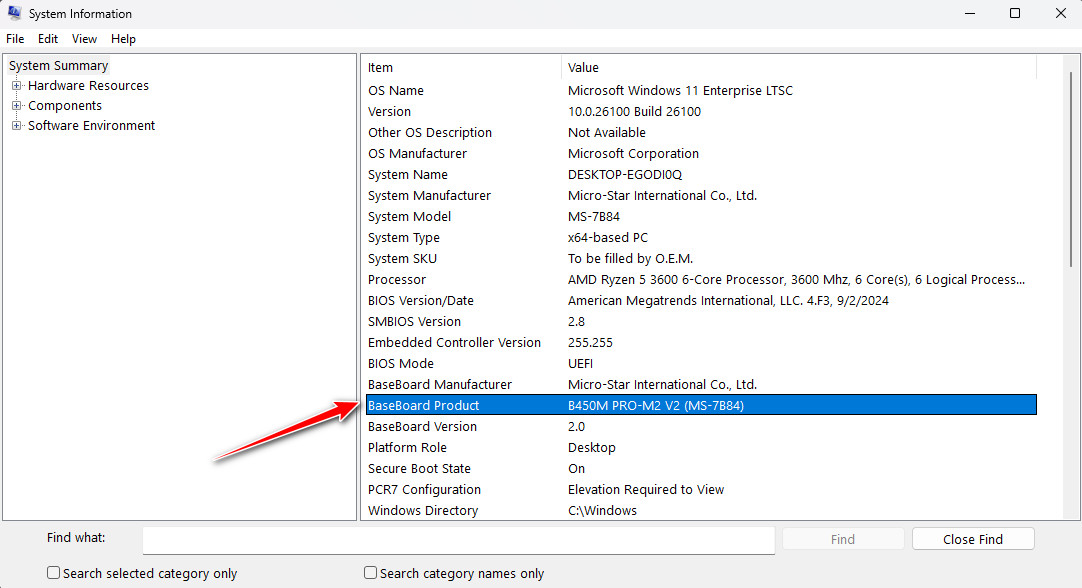Open the Edit menu

click(x=48, y=39)
